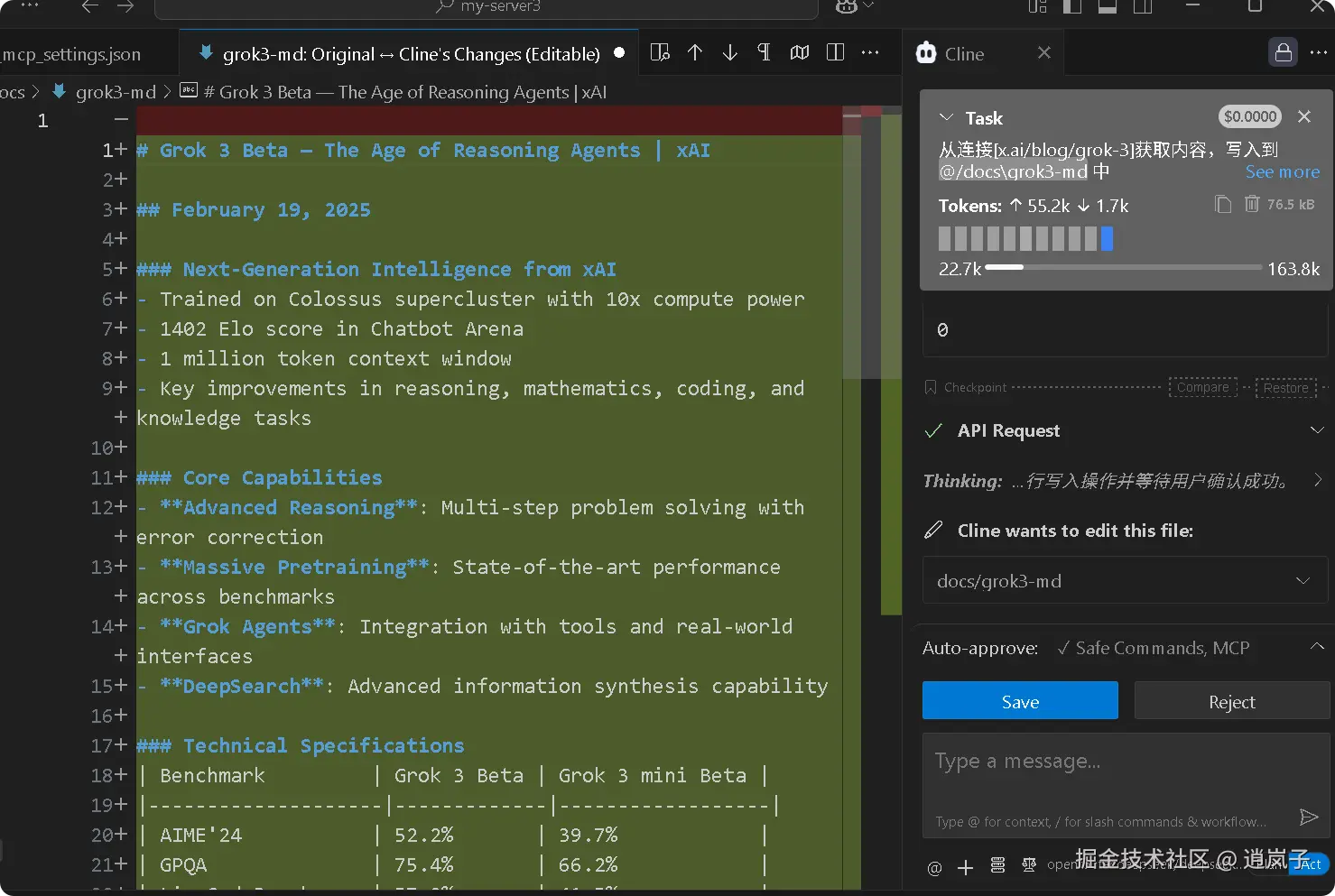The width and height of the screenshot is (1335, 896).
Task: Click the split editor icon
Action: point(835,53)
